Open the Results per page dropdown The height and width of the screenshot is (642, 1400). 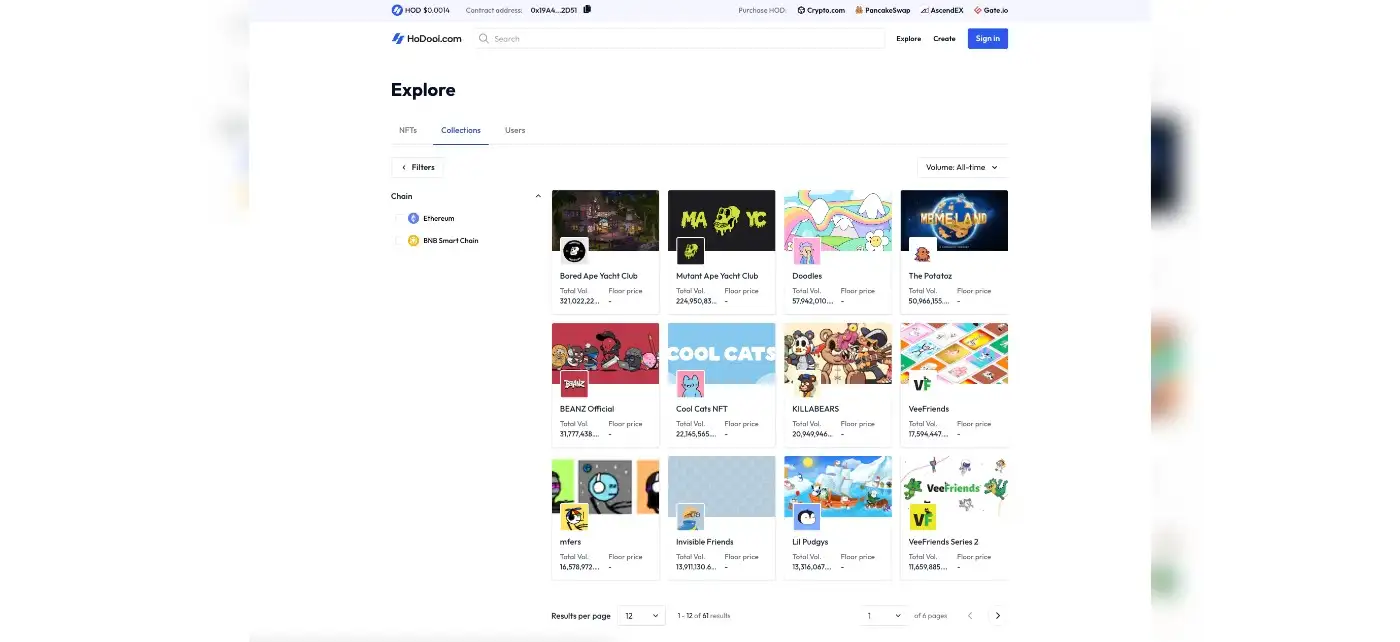pyautogui.click(x=641, y=616)
